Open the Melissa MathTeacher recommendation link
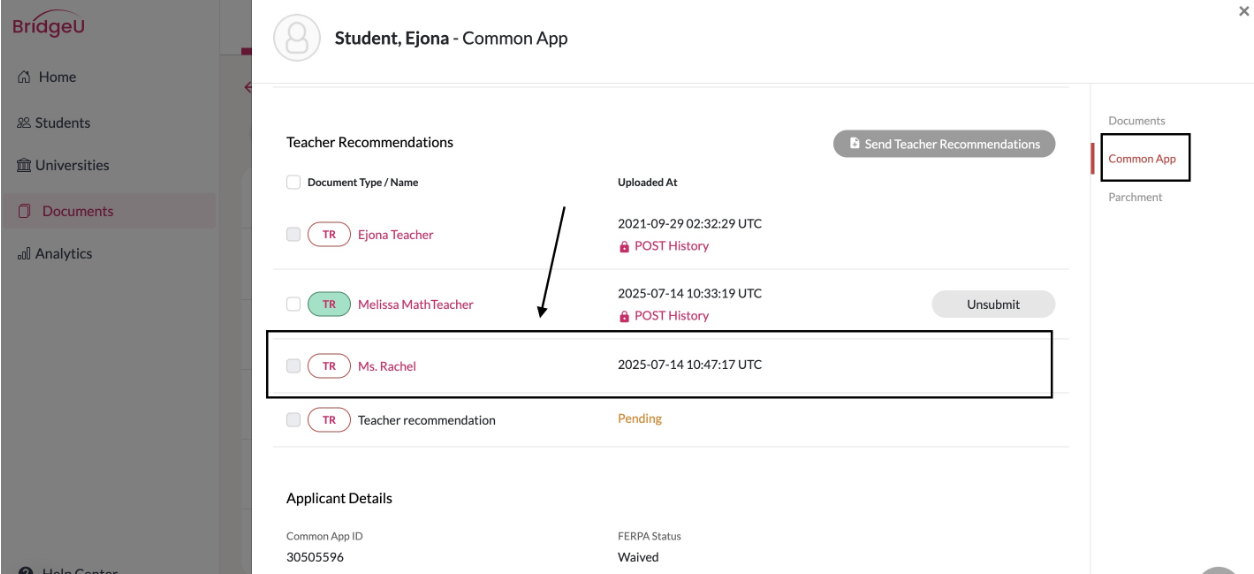The image size is (1254, 574). tap(416, 304)
